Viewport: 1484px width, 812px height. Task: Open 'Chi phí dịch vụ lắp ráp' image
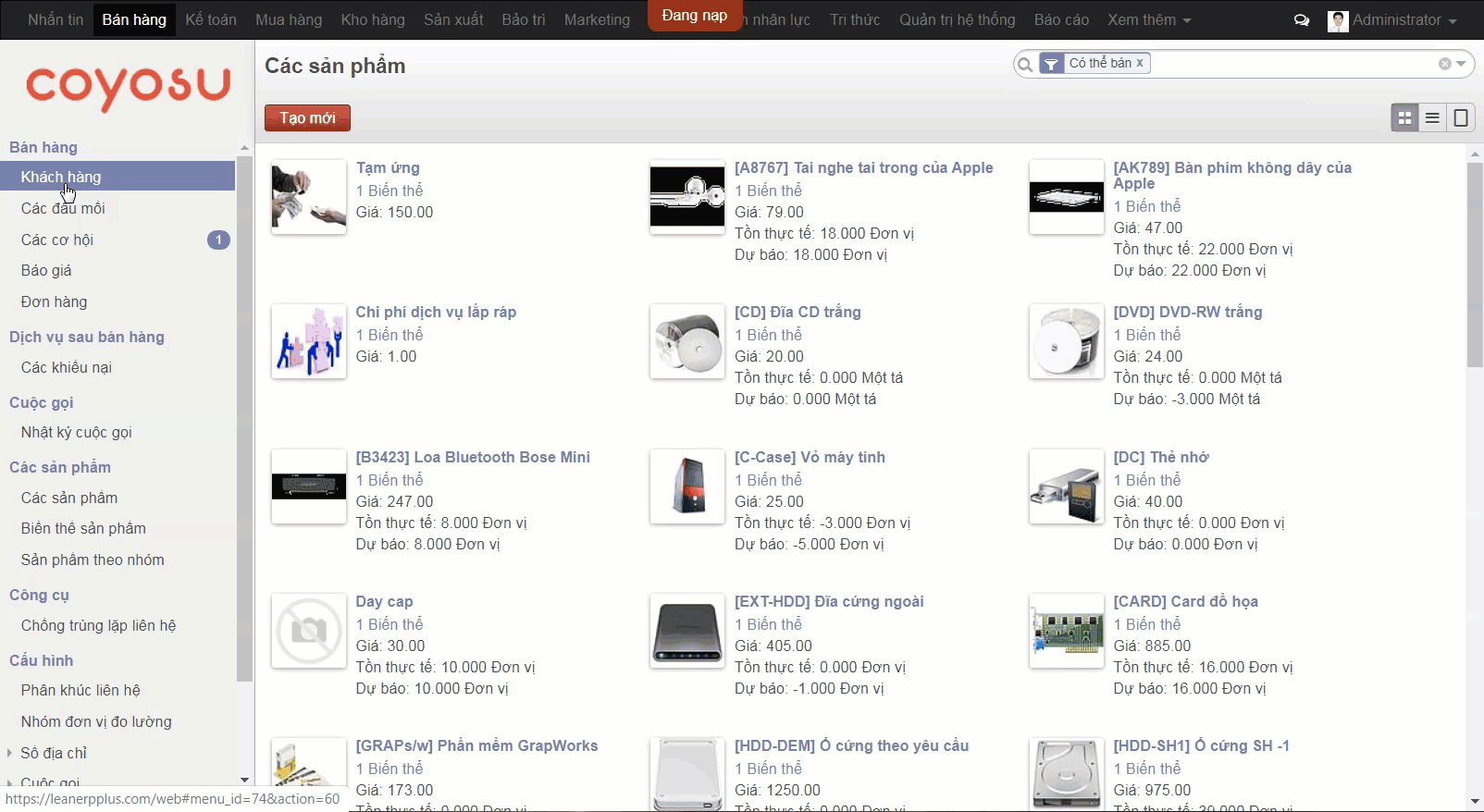point(309,341)
